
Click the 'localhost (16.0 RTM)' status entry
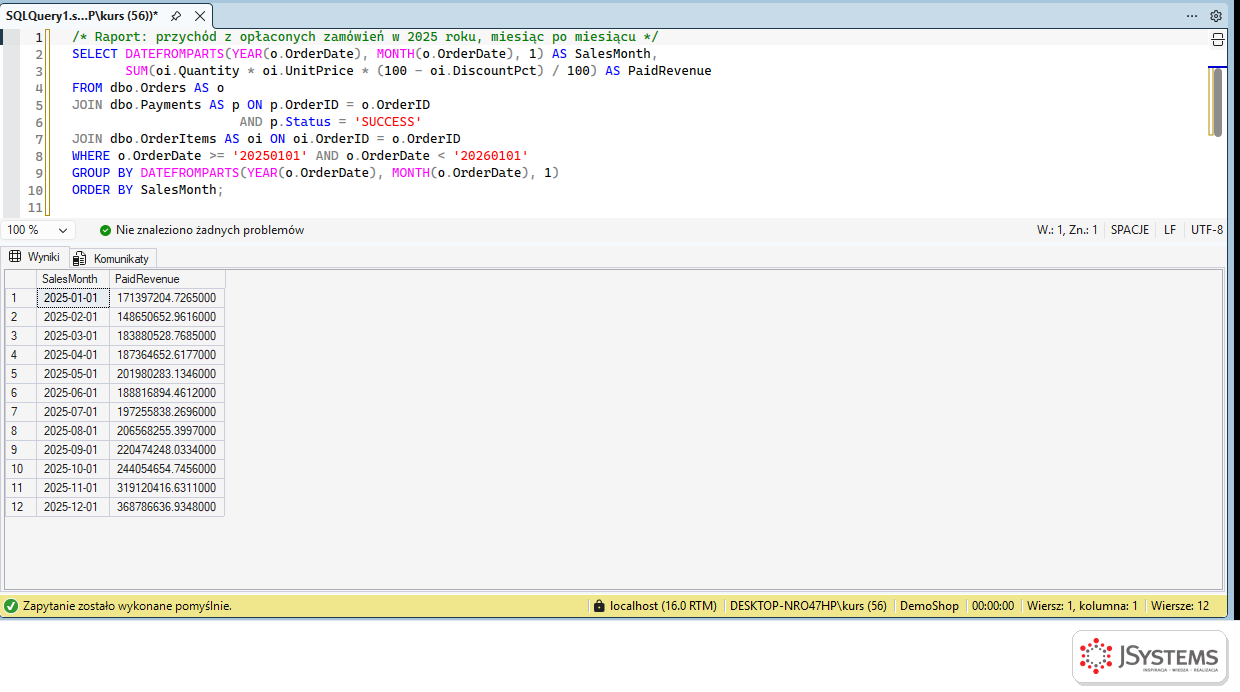point(663,606)
